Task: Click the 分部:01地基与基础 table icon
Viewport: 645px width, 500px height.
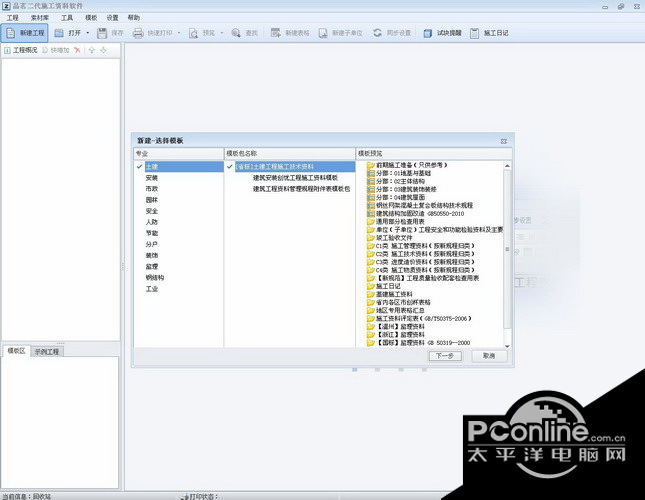Action: (x=371, y=173)
